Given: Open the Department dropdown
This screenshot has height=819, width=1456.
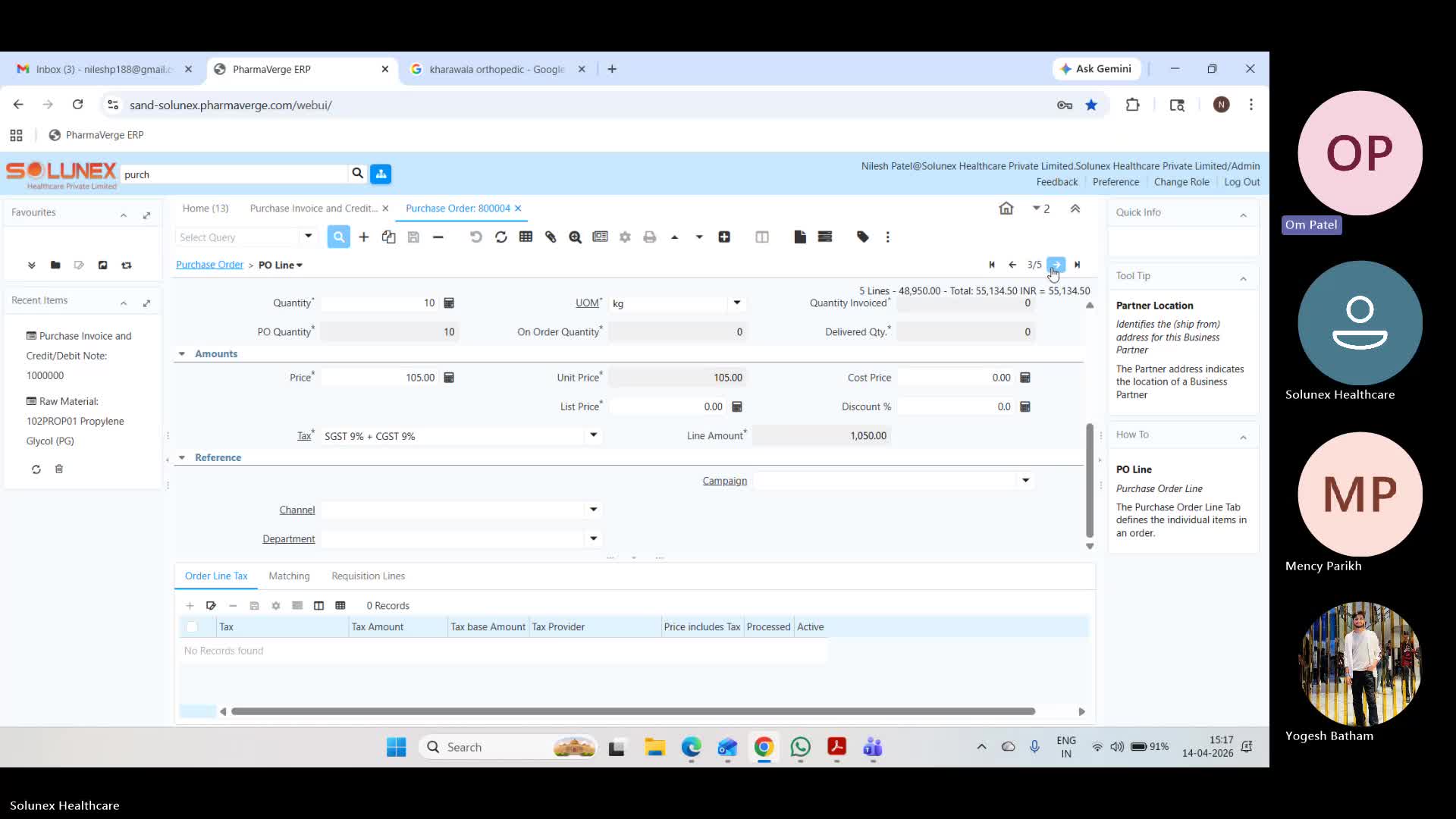Looking at the screenshot, I should pyautogui.click(x=593, y=538).
